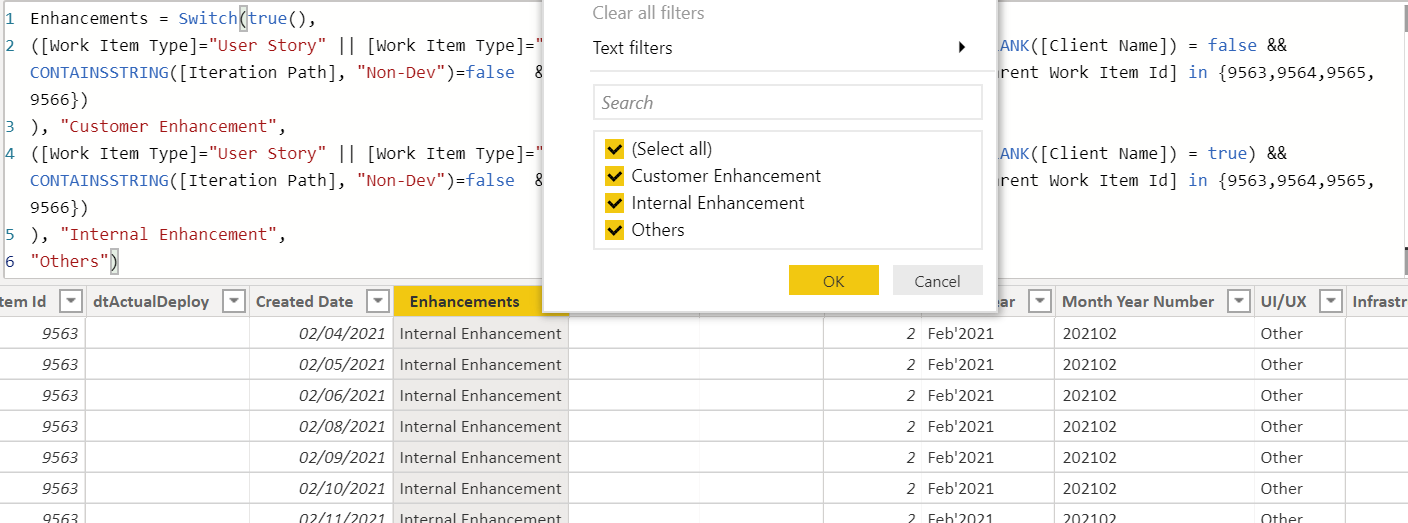Cancel the filter dialog
1408x523 pixels.
pyautogui.click(x=938, y=281)
